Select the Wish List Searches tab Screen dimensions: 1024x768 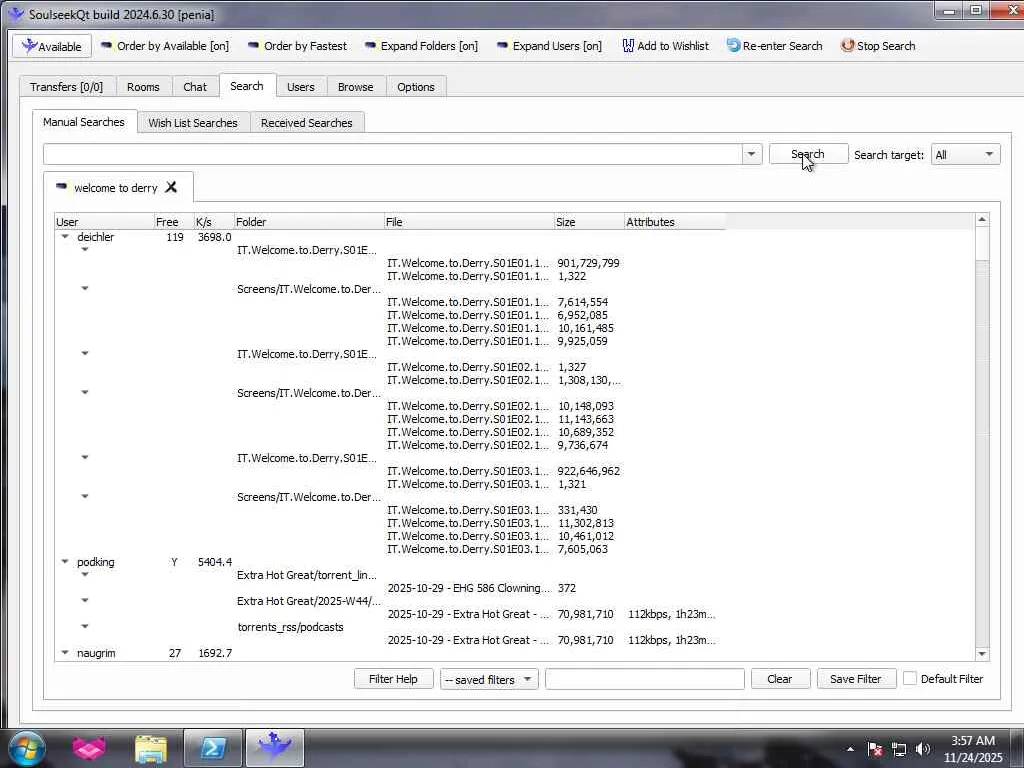pyautogui.click(x=193, y=123)
